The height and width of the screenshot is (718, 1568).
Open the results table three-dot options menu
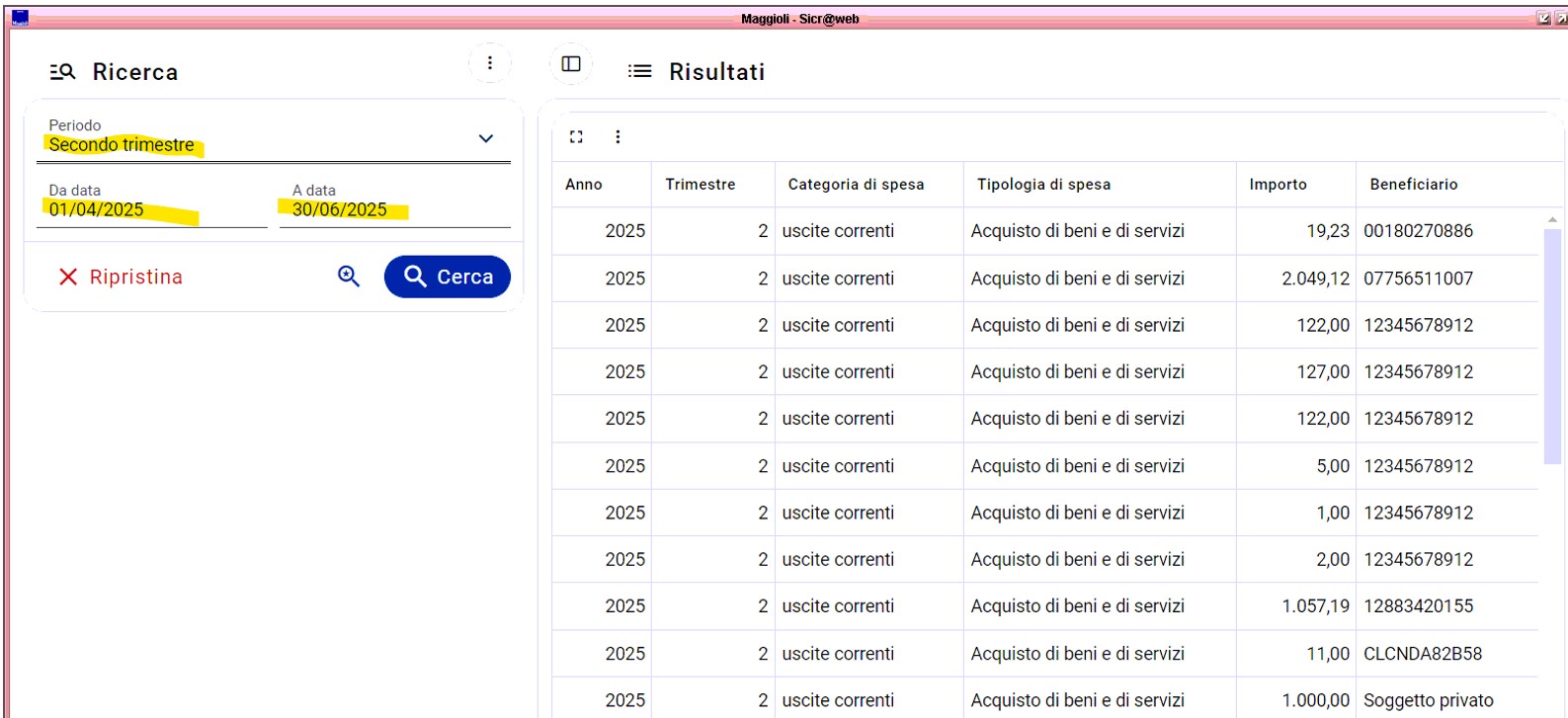click(618, 137)
